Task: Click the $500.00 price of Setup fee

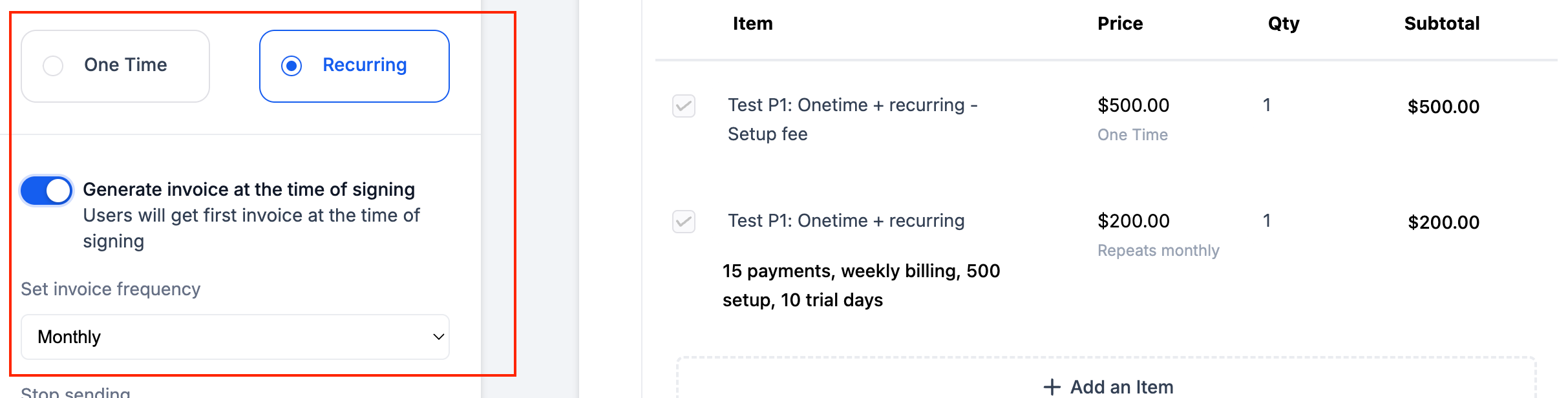Action: [1133, 105]
